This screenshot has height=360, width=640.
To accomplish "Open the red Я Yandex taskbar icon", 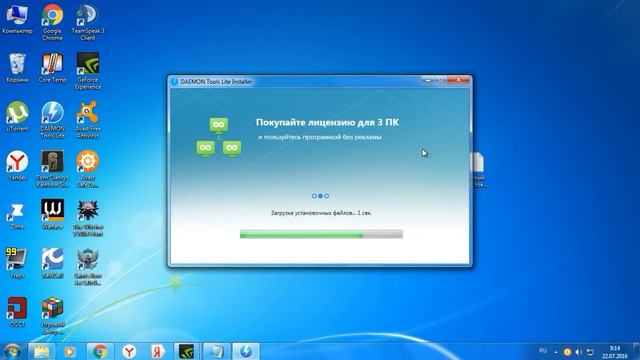I will tap(158, 351).
